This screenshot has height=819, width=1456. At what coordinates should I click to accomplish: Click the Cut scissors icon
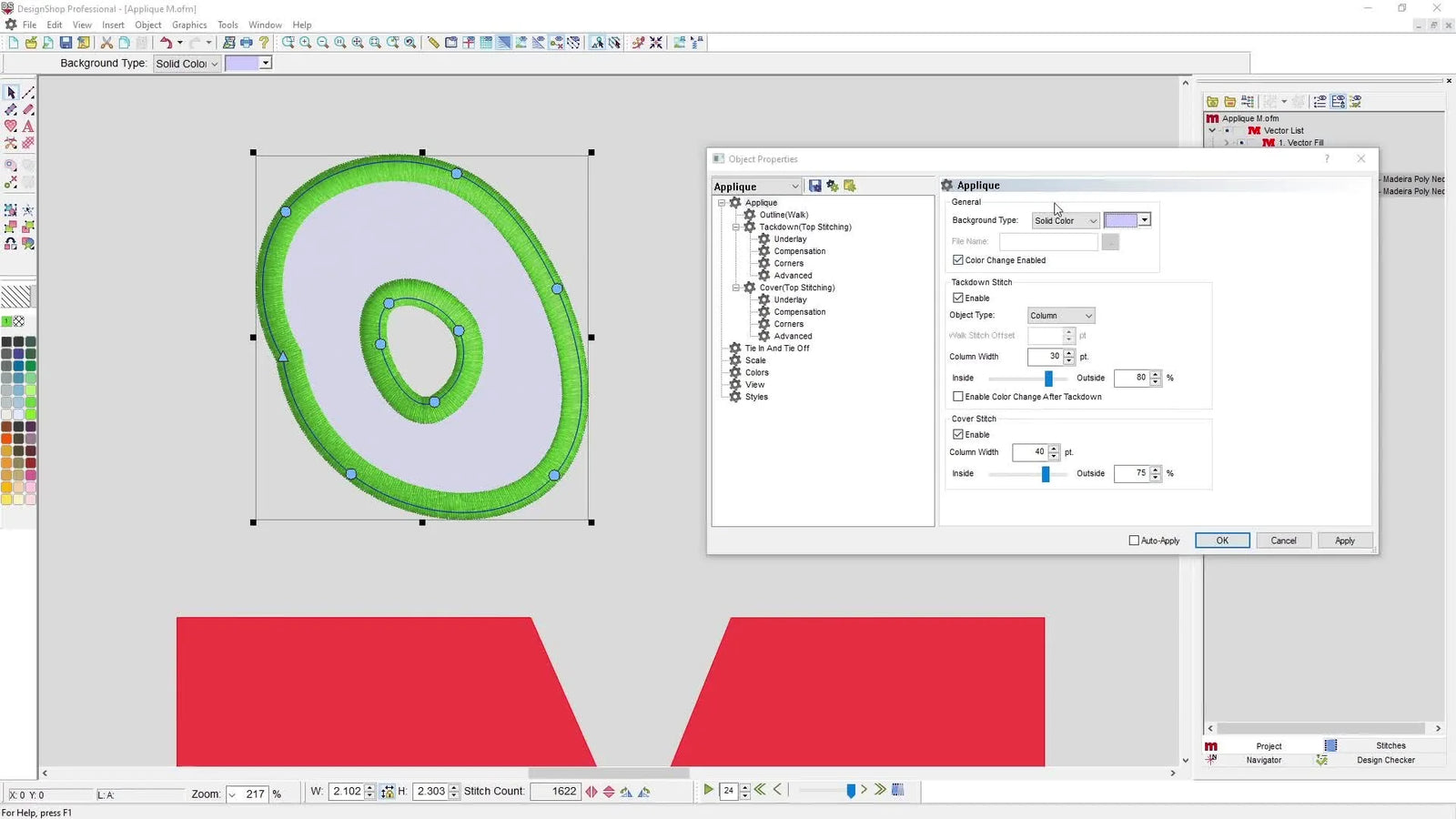[x=106, y=42]
